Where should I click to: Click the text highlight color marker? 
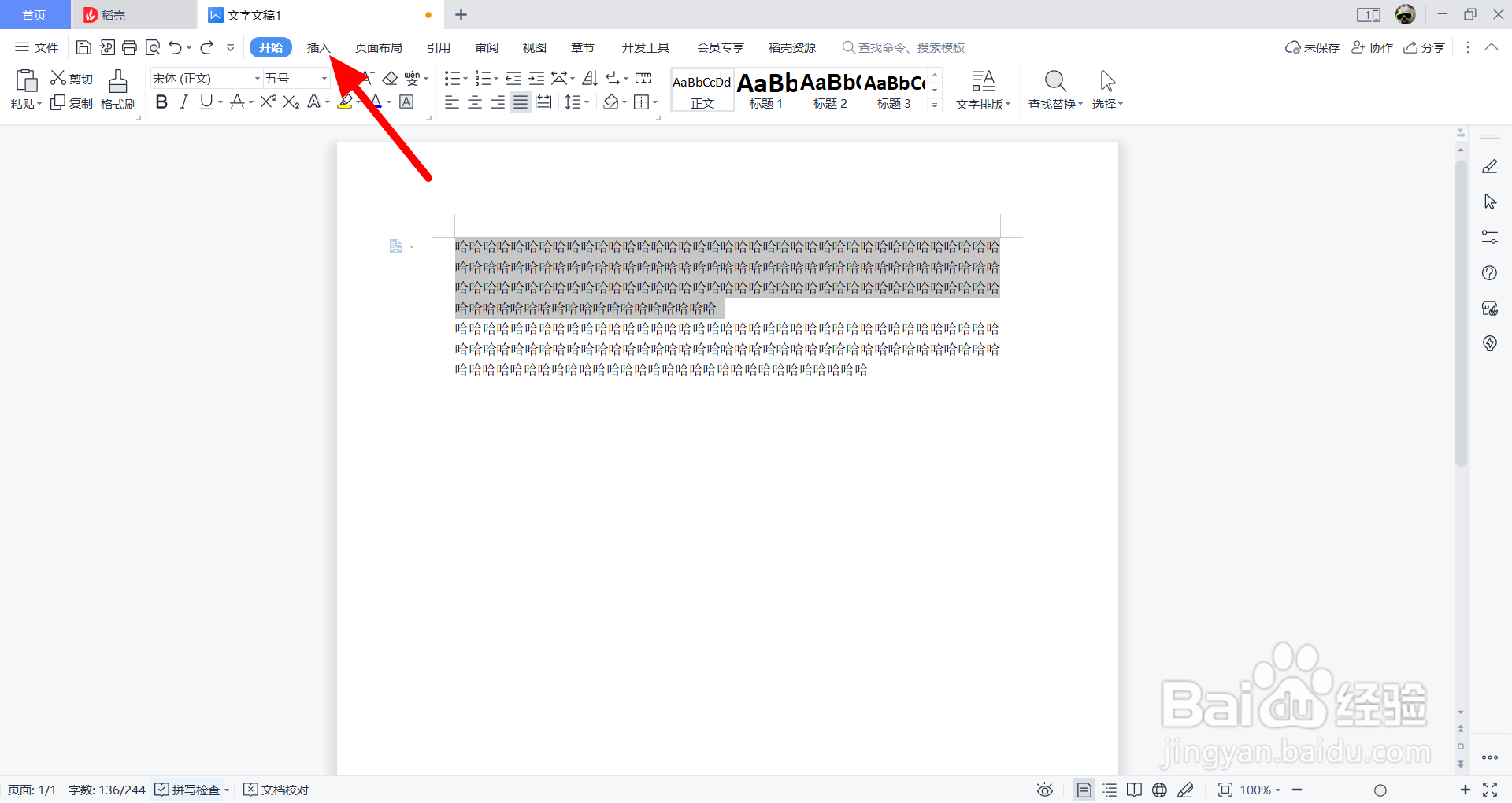pyautogui.click(x=345, y=102)
